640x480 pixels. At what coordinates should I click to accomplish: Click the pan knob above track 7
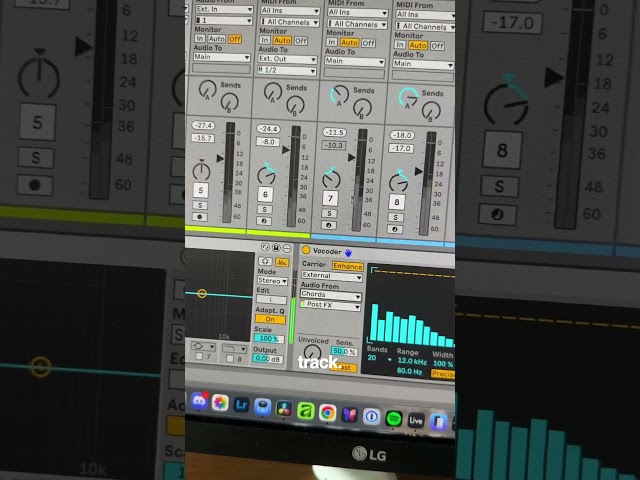(331, 178)
